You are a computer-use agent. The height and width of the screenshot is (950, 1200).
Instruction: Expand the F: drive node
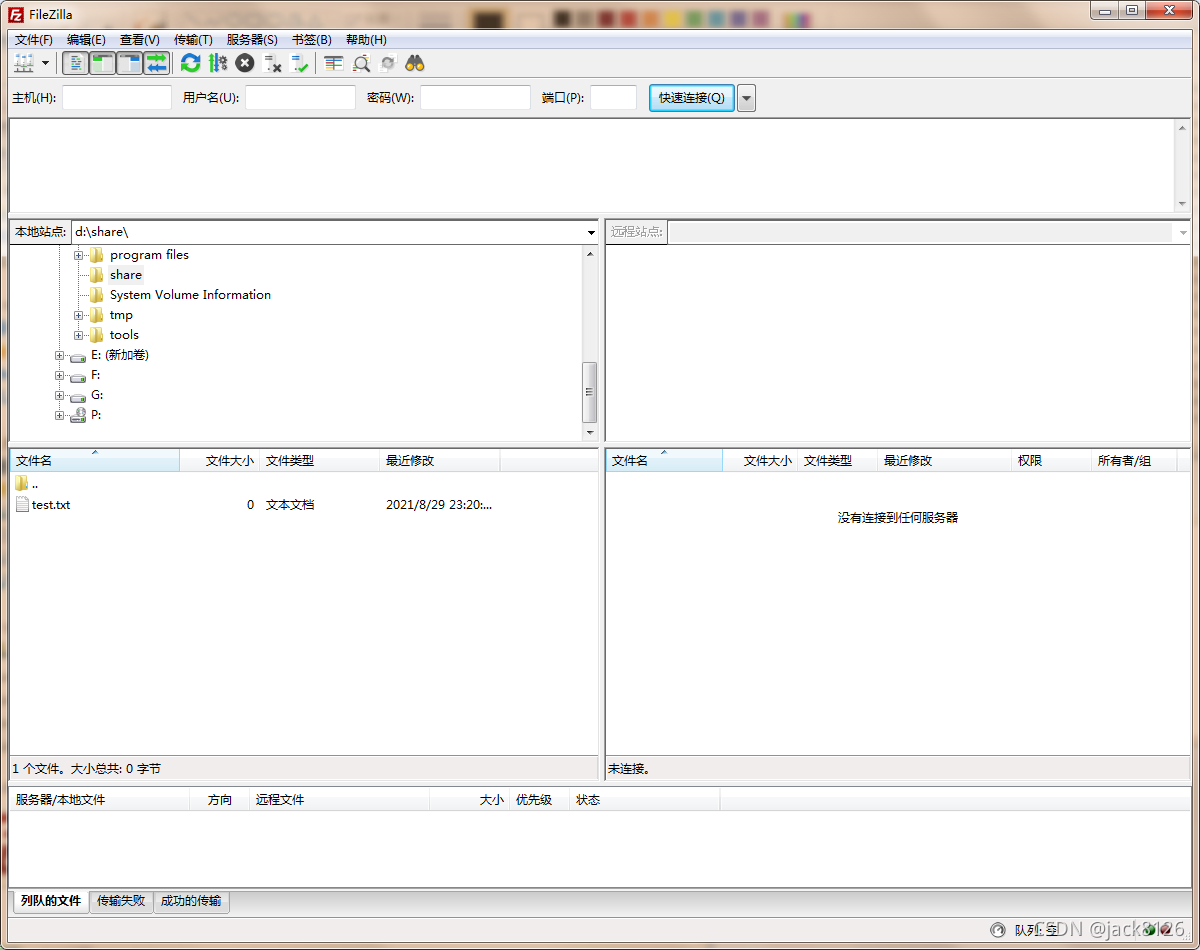60,375
